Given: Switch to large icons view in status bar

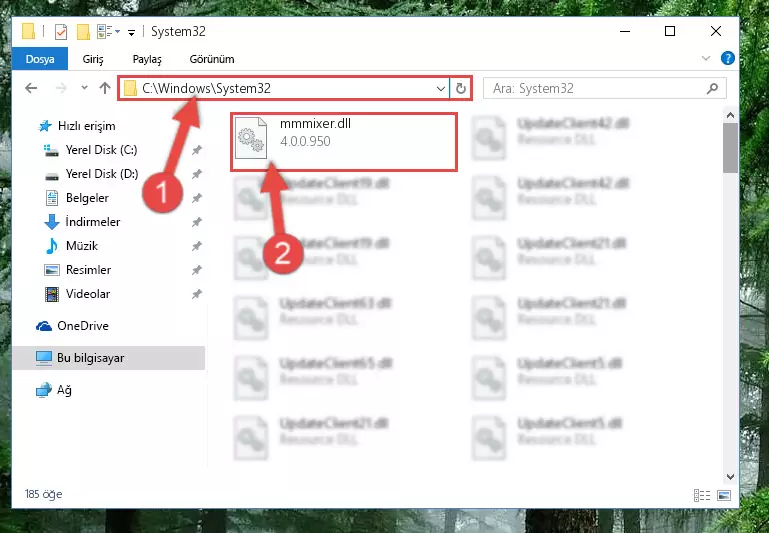Looking at the screenshot, I should click(724, 495).
